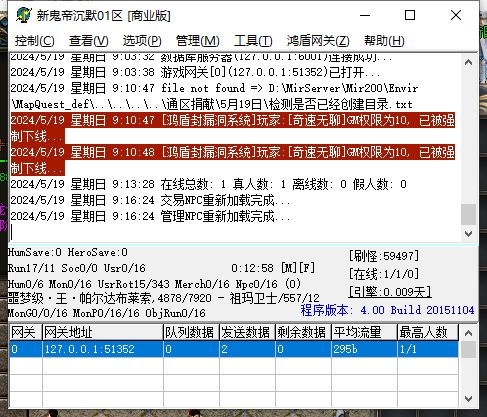Click the 程序版本 4.00 Build 20151104 text
The image size is (487, 417).
(x=387, y=310)
